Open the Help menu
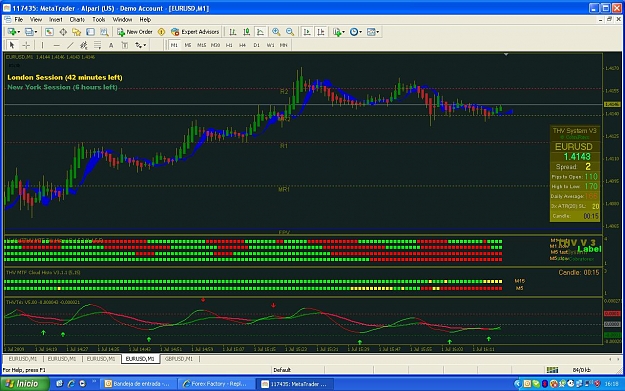625x391 pixels. (145, 20)
